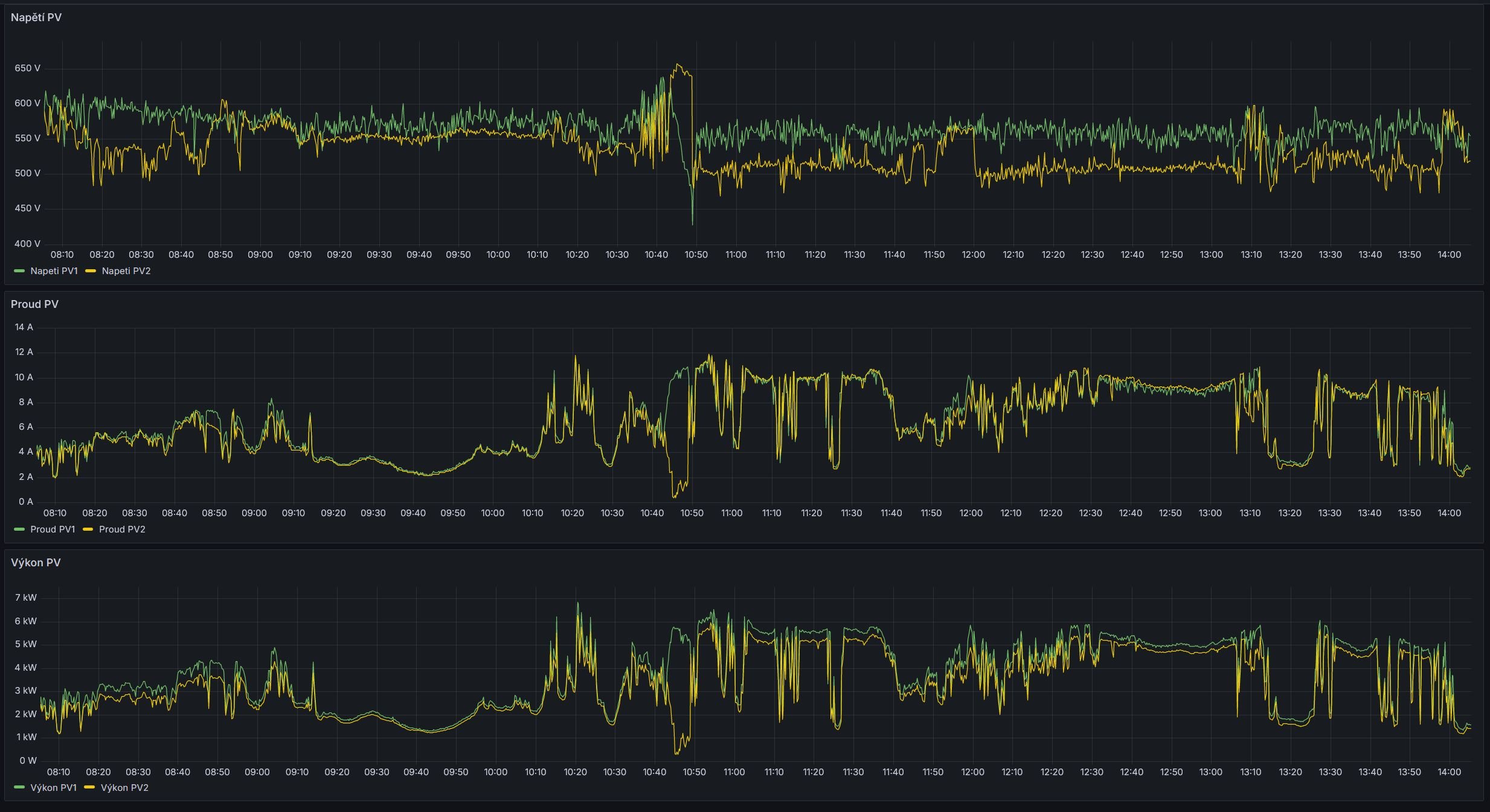Open the Napětí PV panel title menu
The height and width of the screenshot is (812, 1490).
pyautogui.click(x=36, y=18)
